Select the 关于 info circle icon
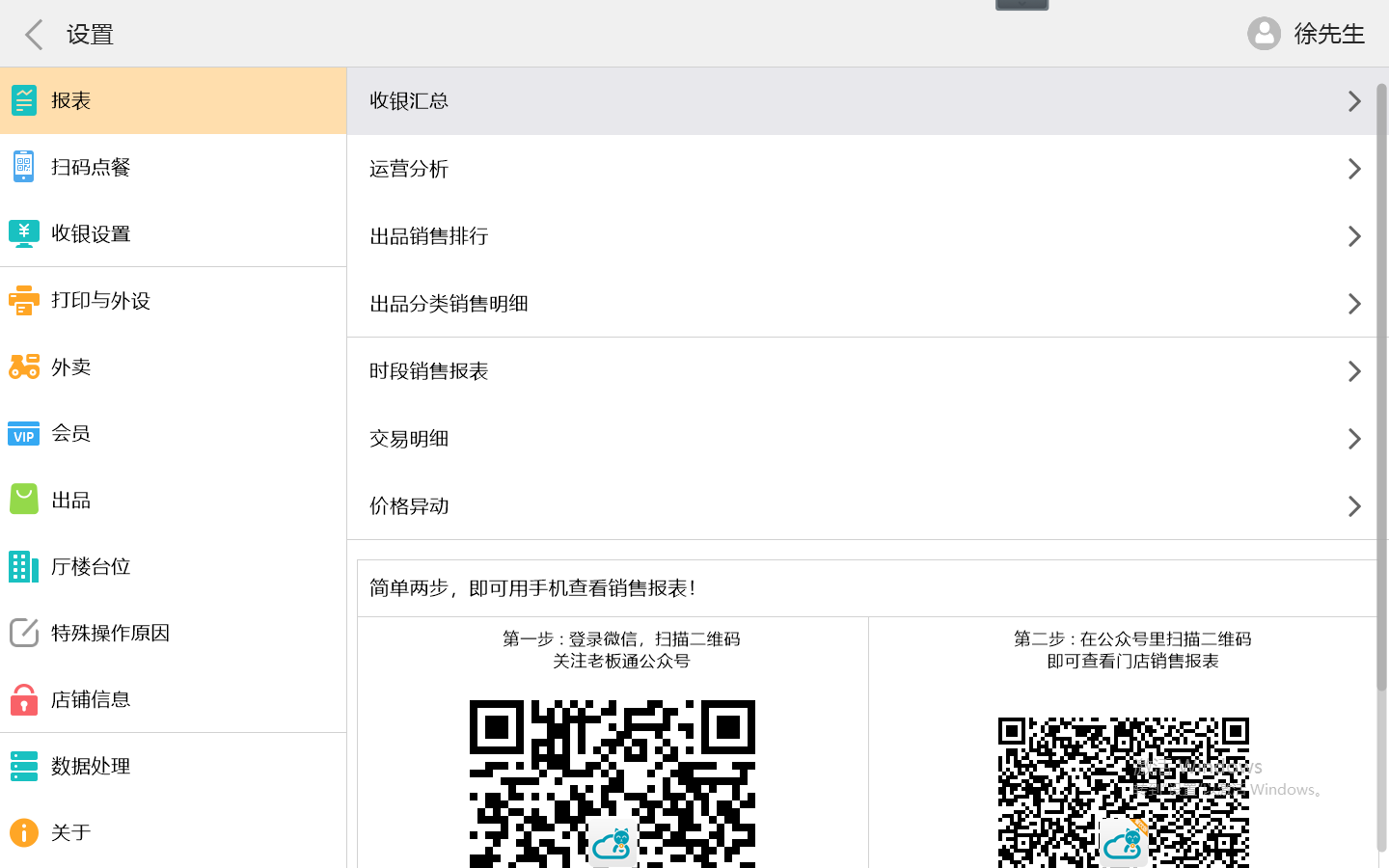The image size is (1389, 868). 24,832
